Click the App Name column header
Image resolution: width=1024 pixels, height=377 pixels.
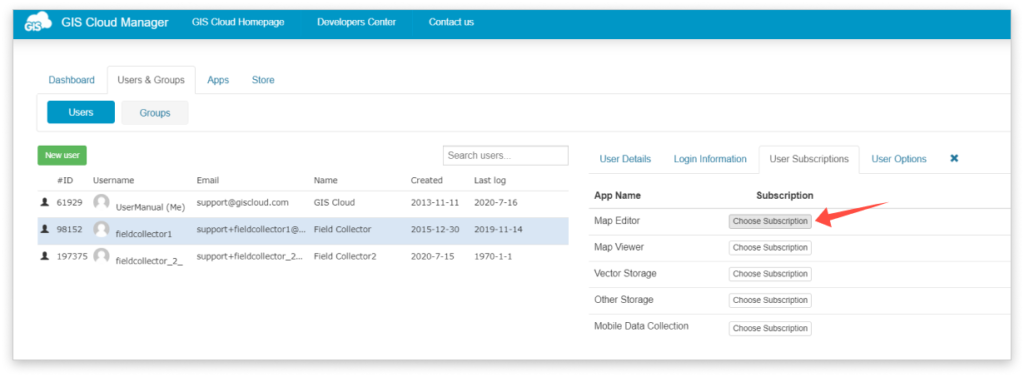pyautogui.click(x=618, y=195)
